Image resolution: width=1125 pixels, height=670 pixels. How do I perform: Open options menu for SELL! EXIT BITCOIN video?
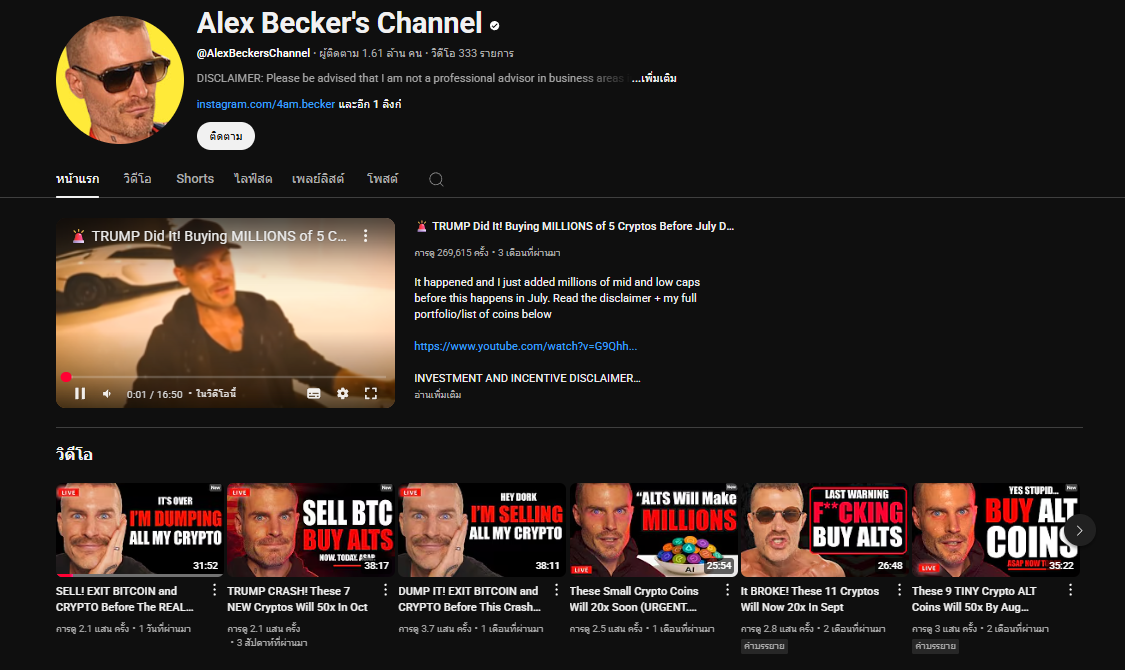tap(214, 591)
